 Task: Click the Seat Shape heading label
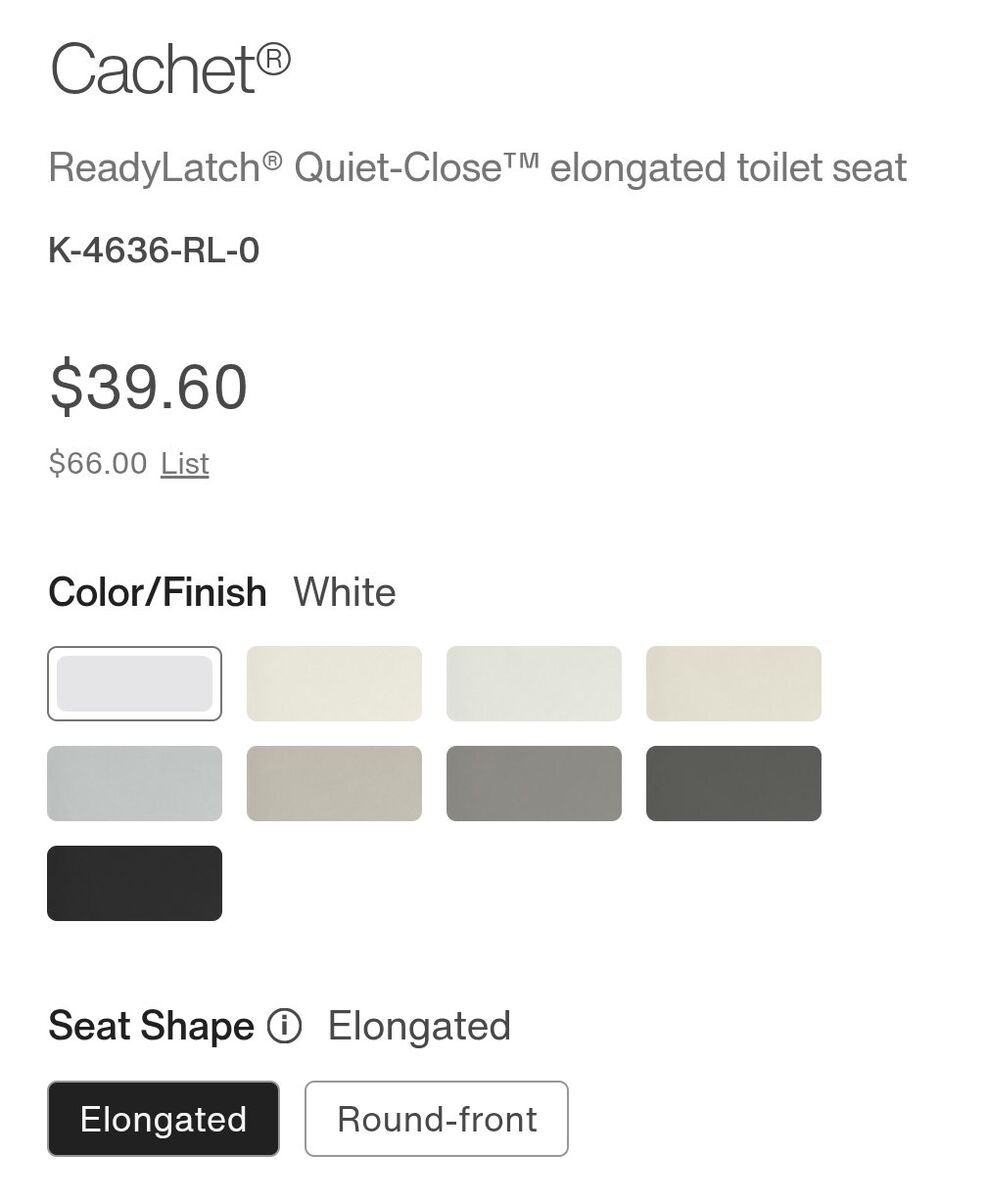151,1026
